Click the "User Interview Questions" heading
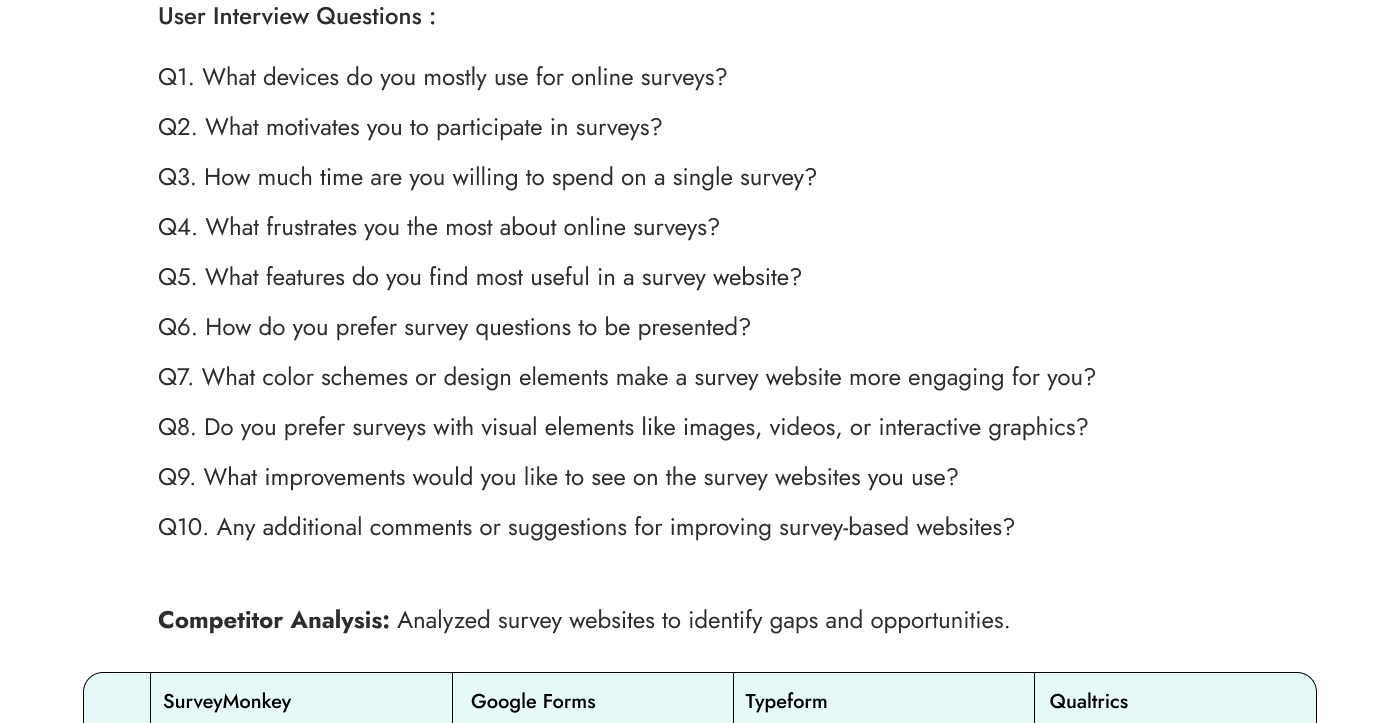This screenshot has width=1400, height=723. click(296, 17)
